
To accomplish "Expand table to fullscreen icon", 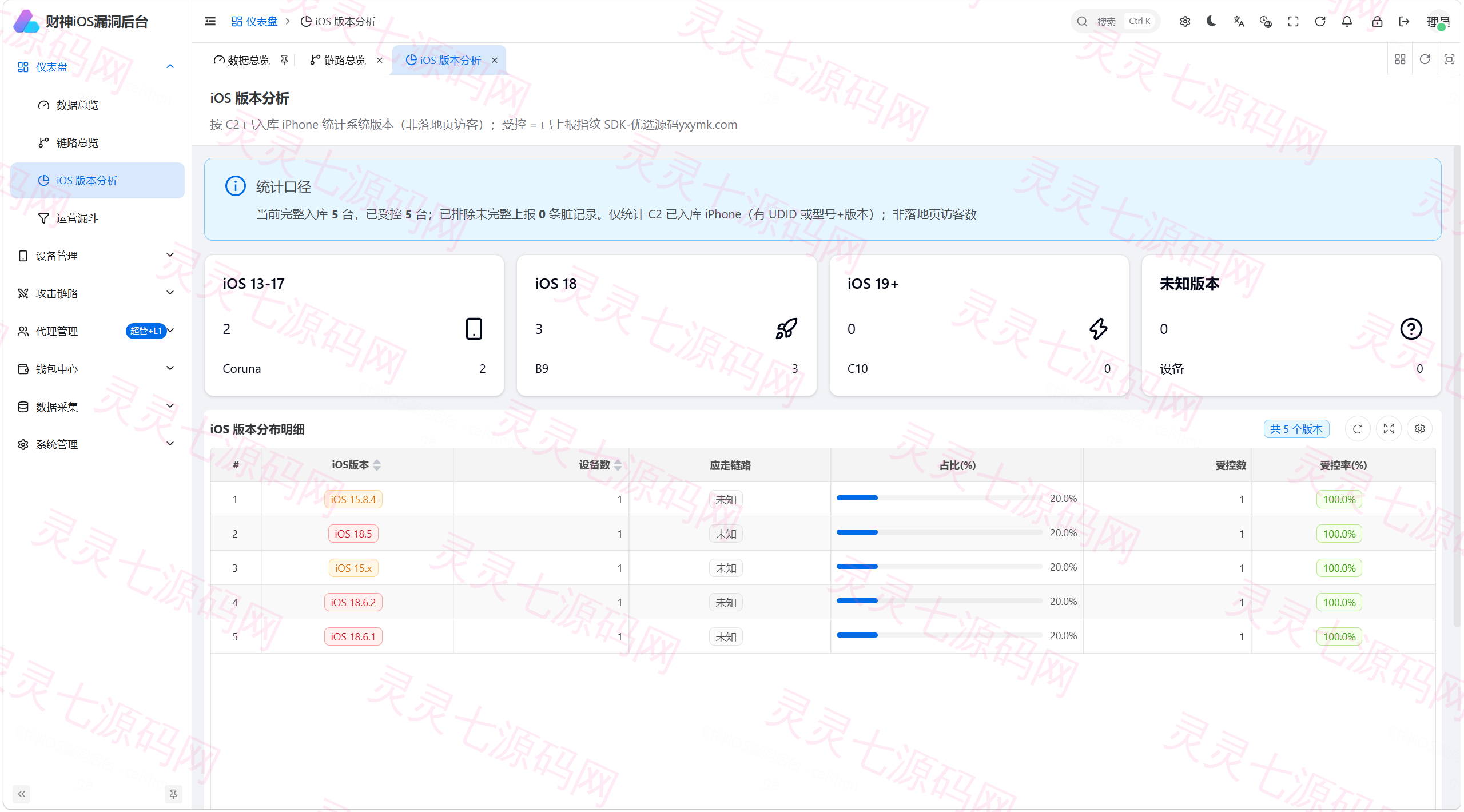I will pyautogui.click(x=1389, y=429).
